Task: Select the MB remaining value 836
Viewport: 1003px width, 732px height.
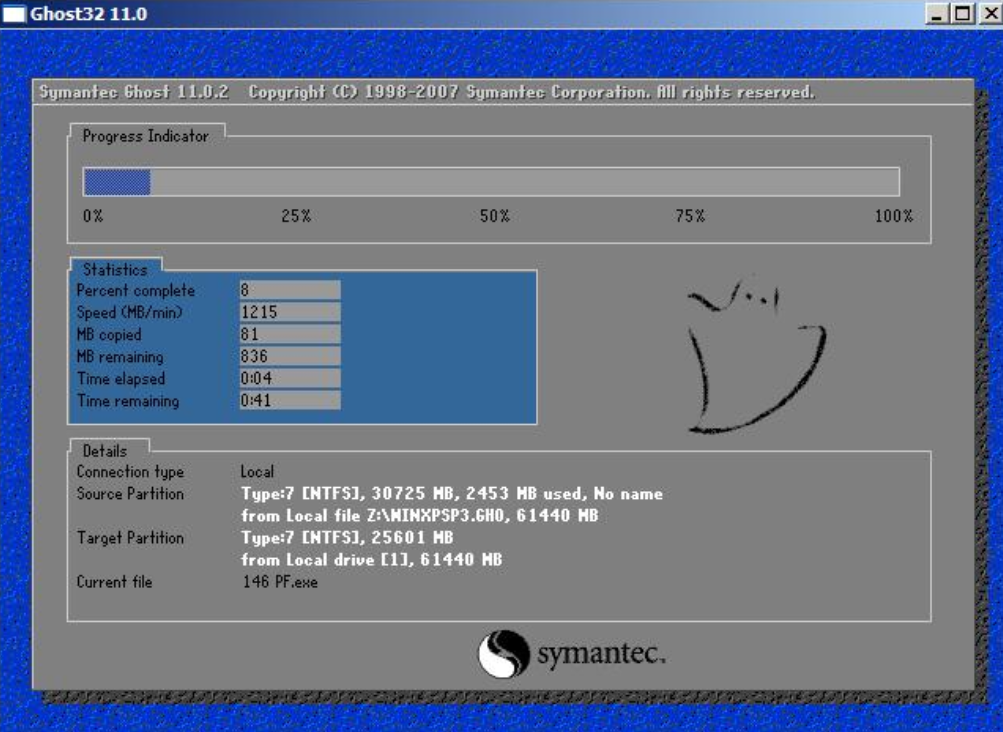Action: pyautogui.click(x=289, y=356)
